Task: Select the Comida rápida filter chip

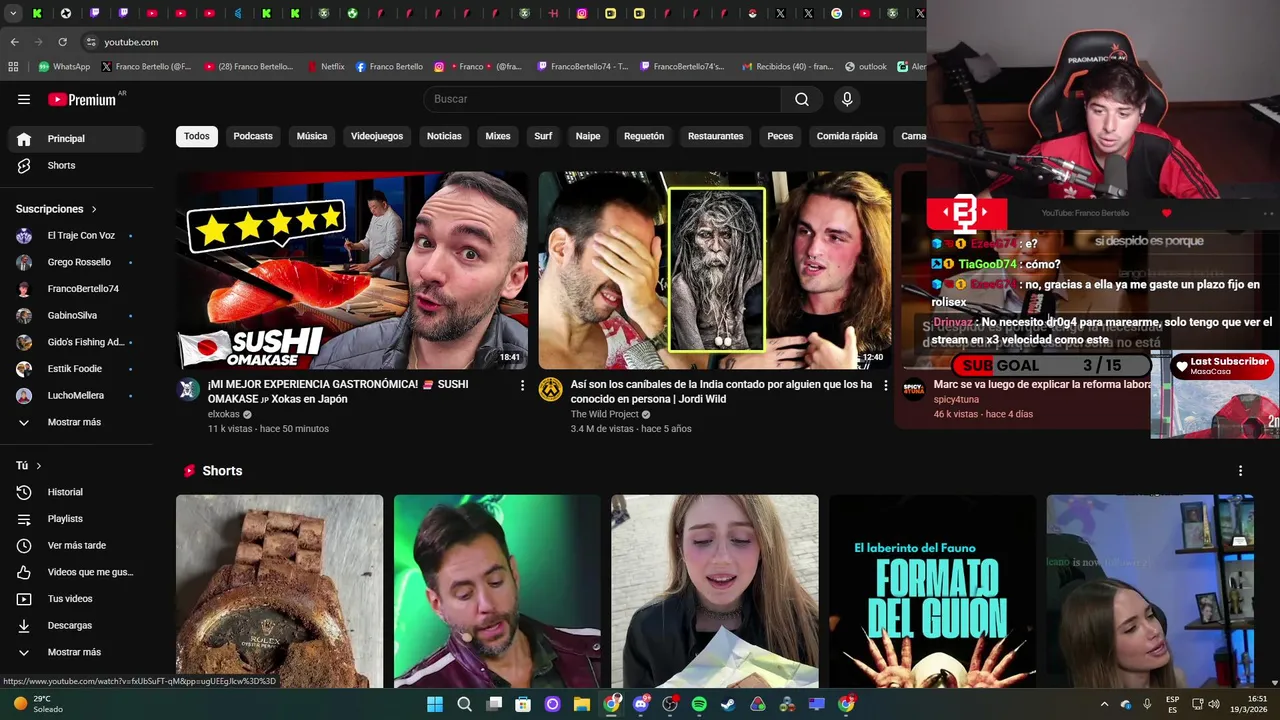Action: [x=847, y=136]
